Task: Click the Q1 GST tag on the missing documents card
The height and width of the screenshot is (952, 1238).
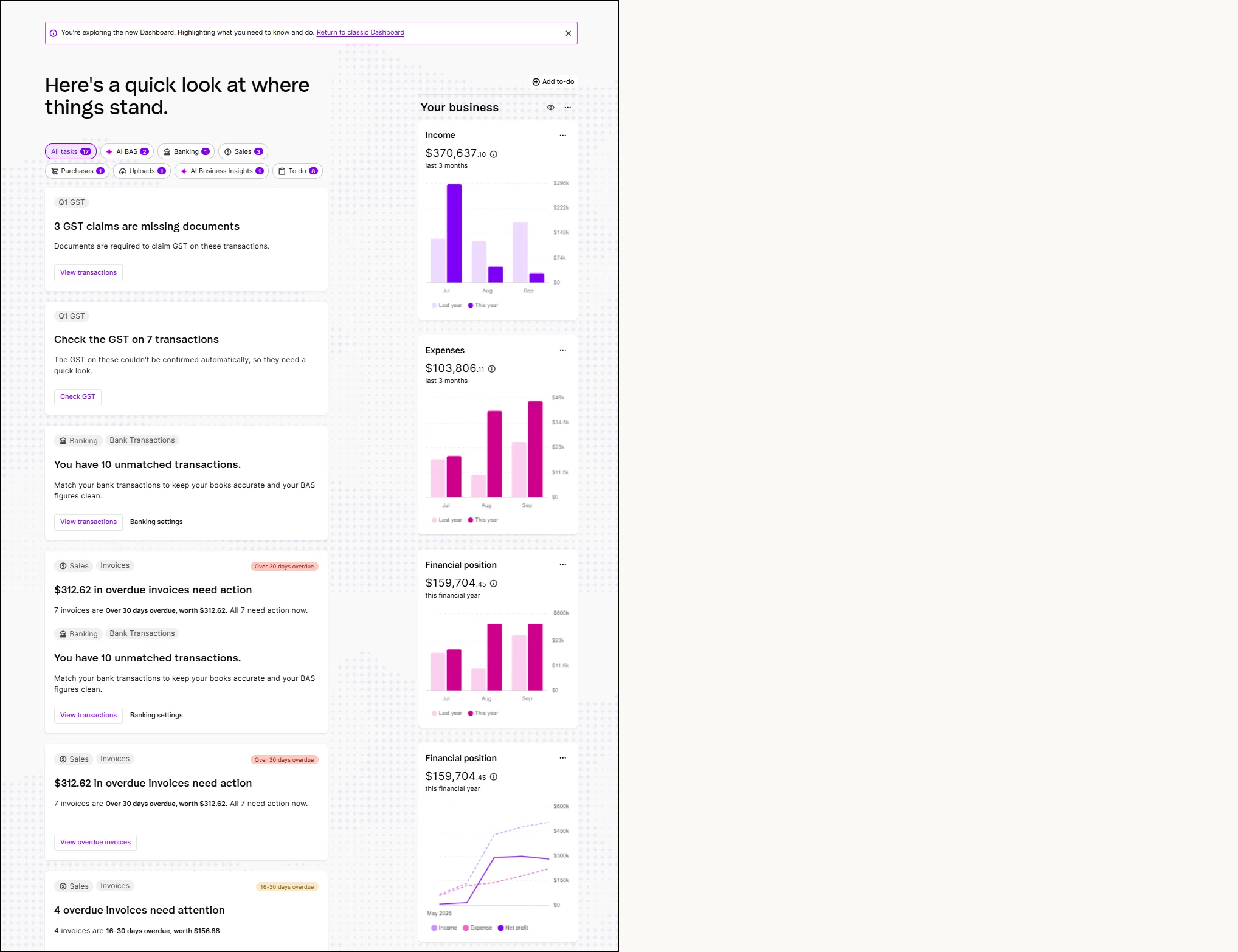Action: pos(72,202)
